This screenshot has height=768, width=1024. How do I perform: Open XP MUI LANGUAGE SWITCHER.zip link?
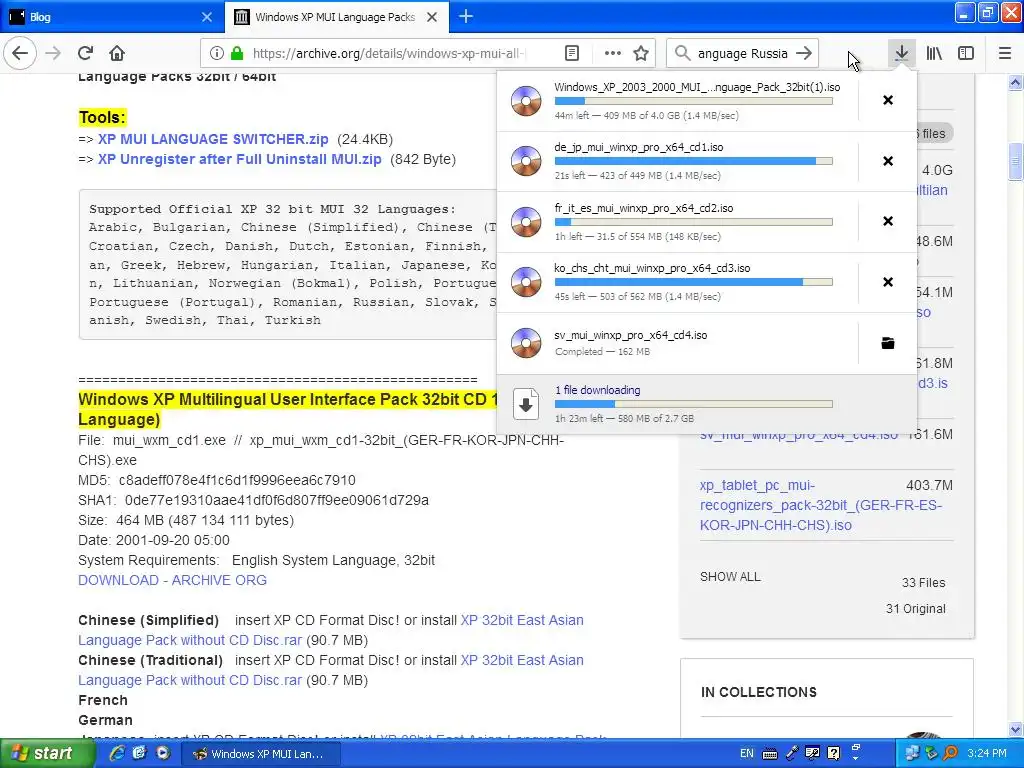(213, 139)
